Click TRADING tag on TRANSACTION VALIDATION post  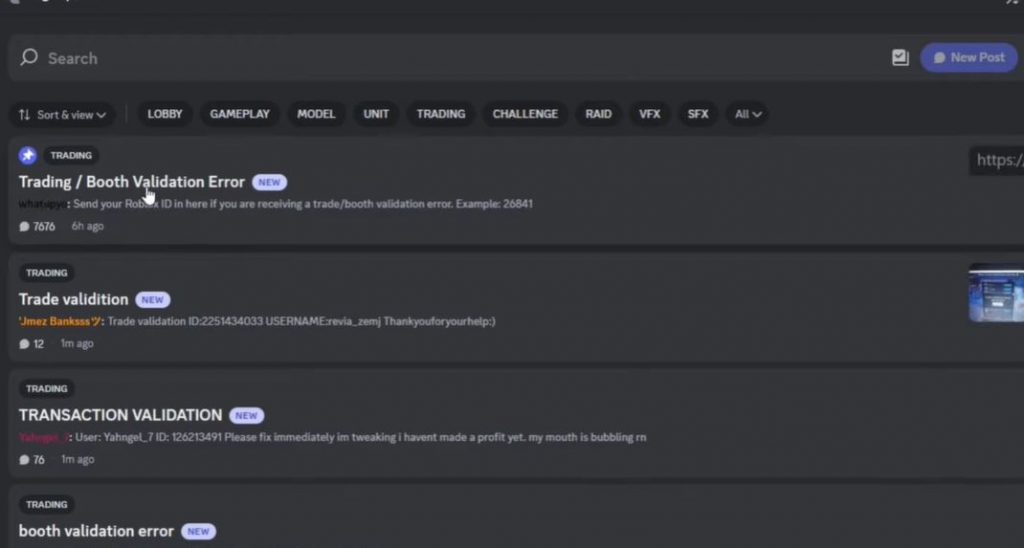pyautogui.click(x=47, y=389)
